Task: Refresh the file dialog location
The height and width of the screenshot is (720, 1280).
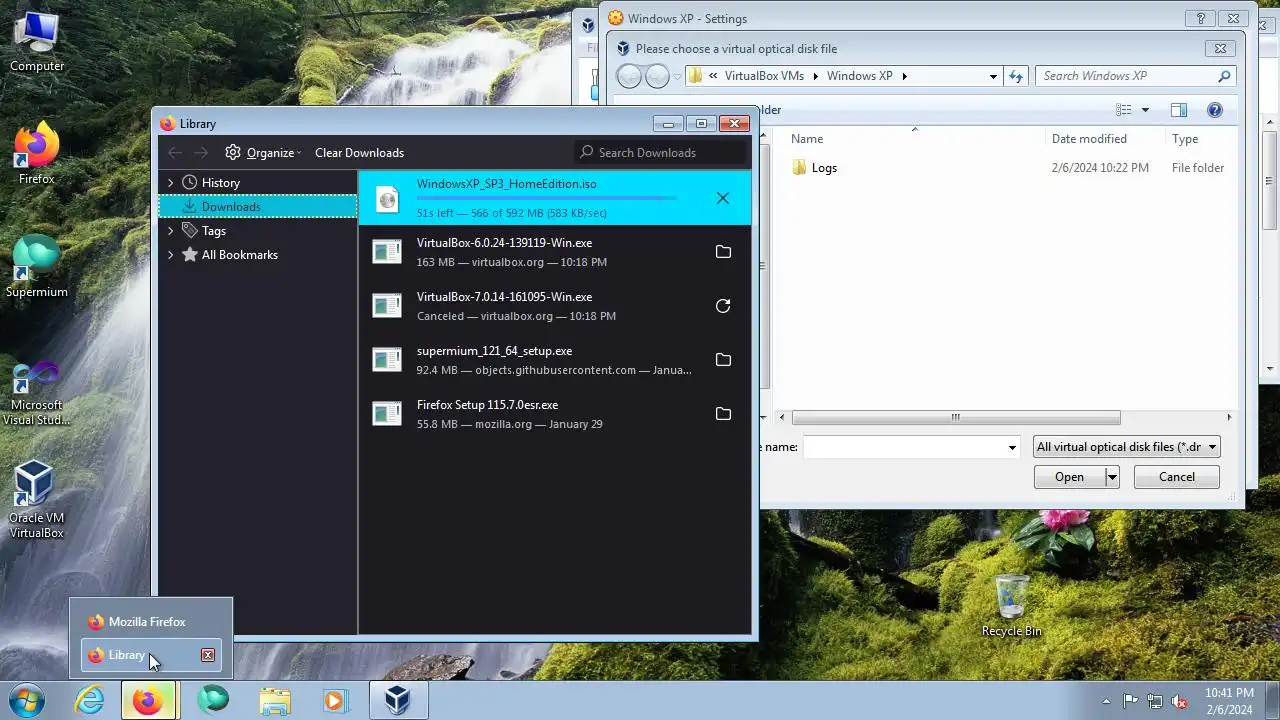Action: pyautogui.click(x=1016, y=76)
